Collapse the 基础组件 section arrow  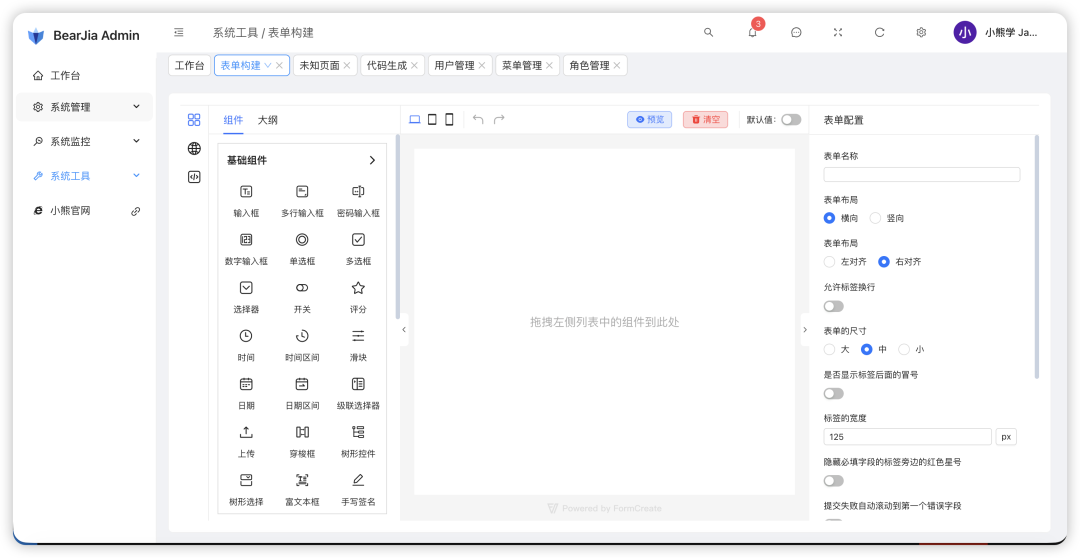372,160
